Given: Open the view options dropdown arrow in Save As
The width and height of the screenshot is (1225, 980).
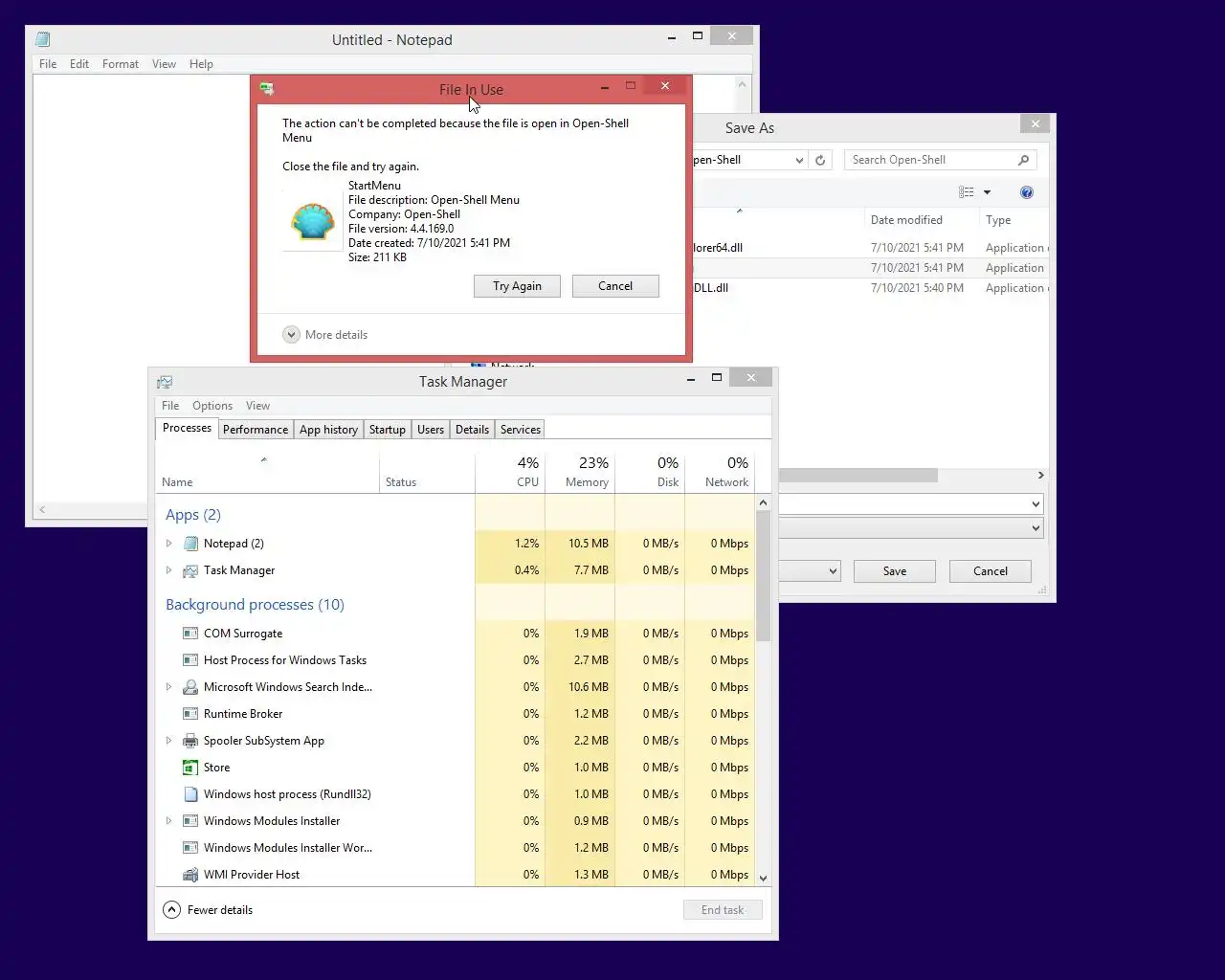Looking at the screenshot, I should pyautogui.click(x=987, y=192).
